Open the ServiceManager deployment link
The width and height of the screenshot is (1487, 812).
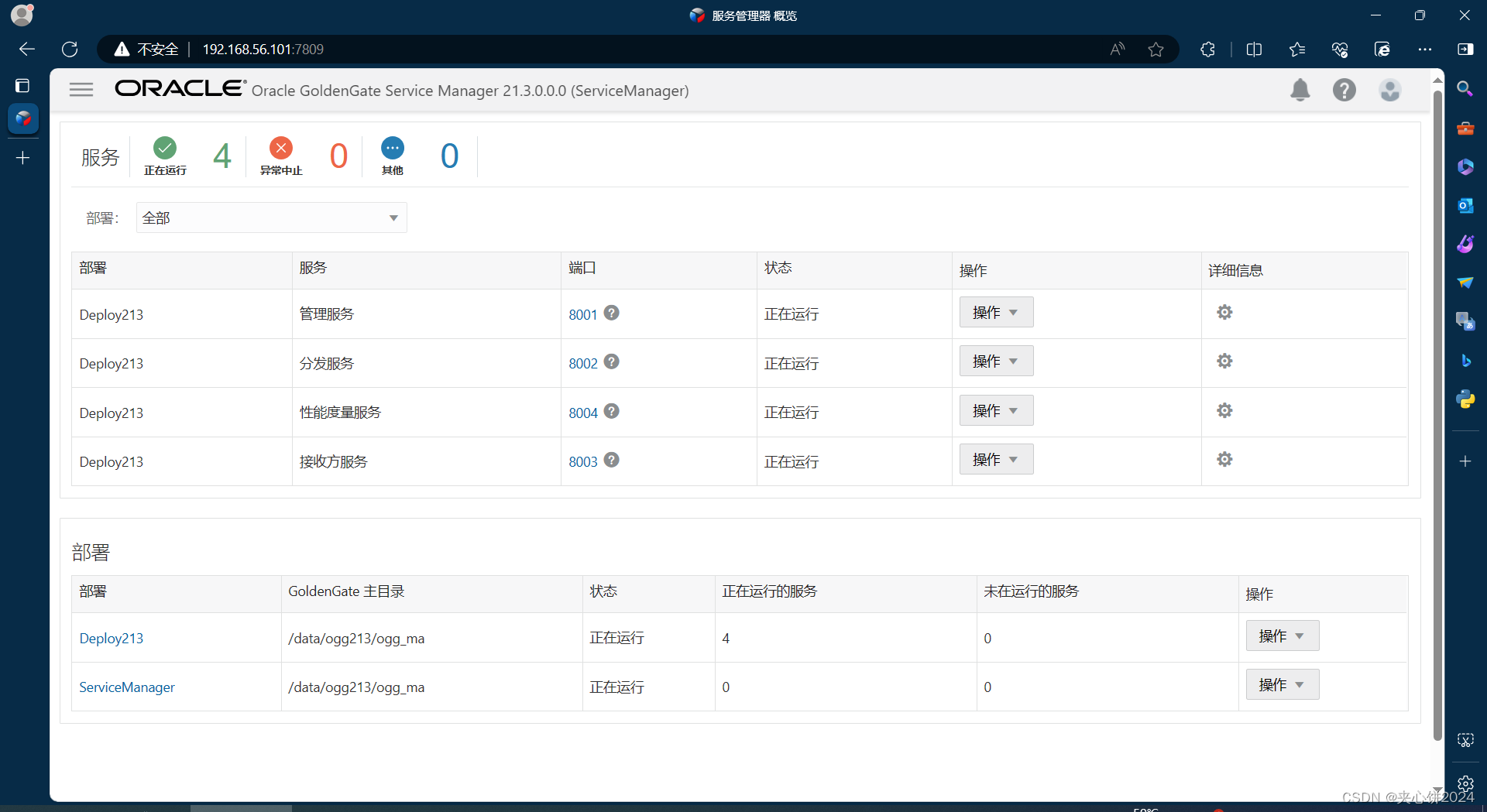(x=127, y=687)
